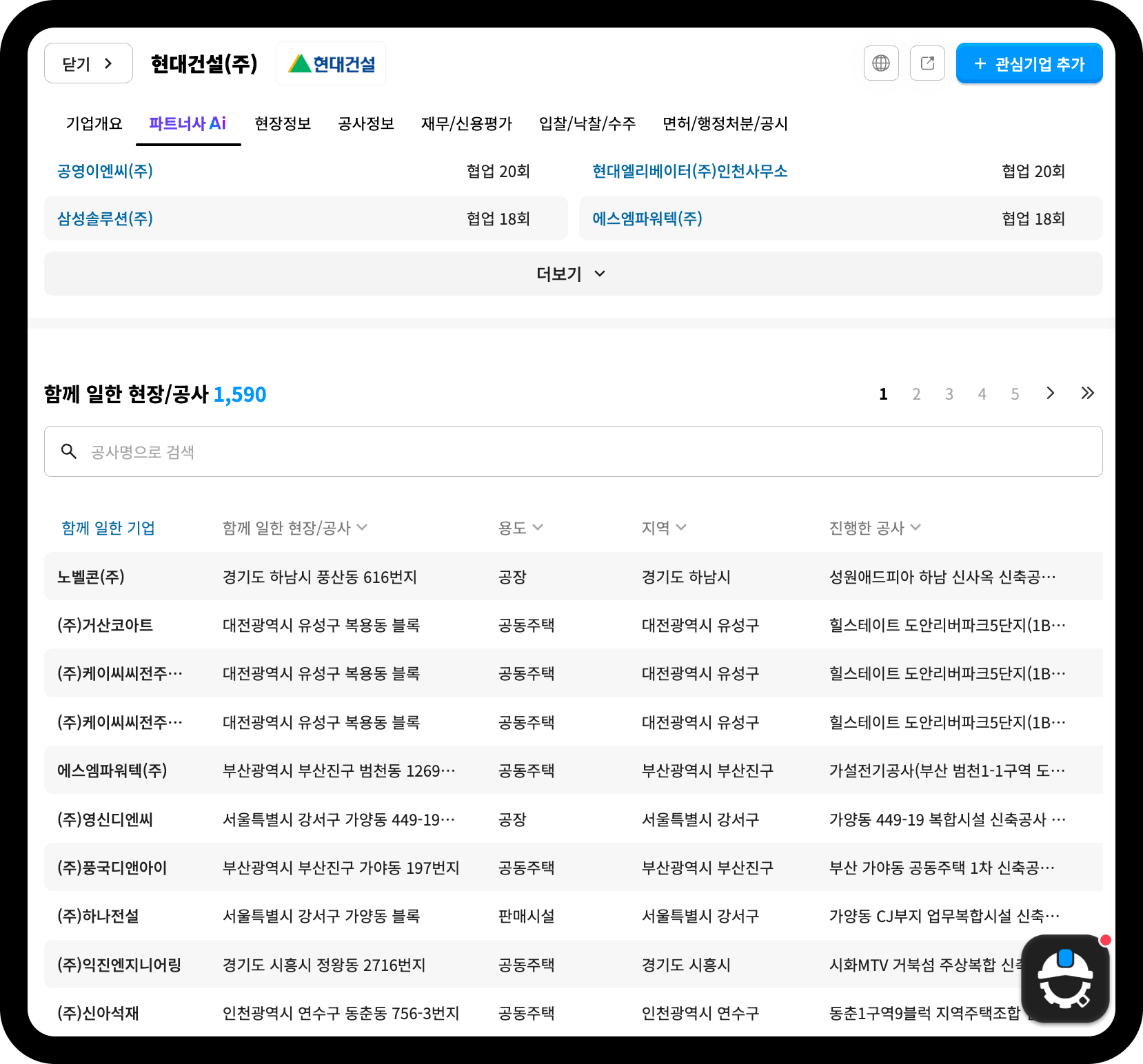Click address 서울특별시 강서구 가양동 블록
The image size is (1143, 1064).
point(321,916)
